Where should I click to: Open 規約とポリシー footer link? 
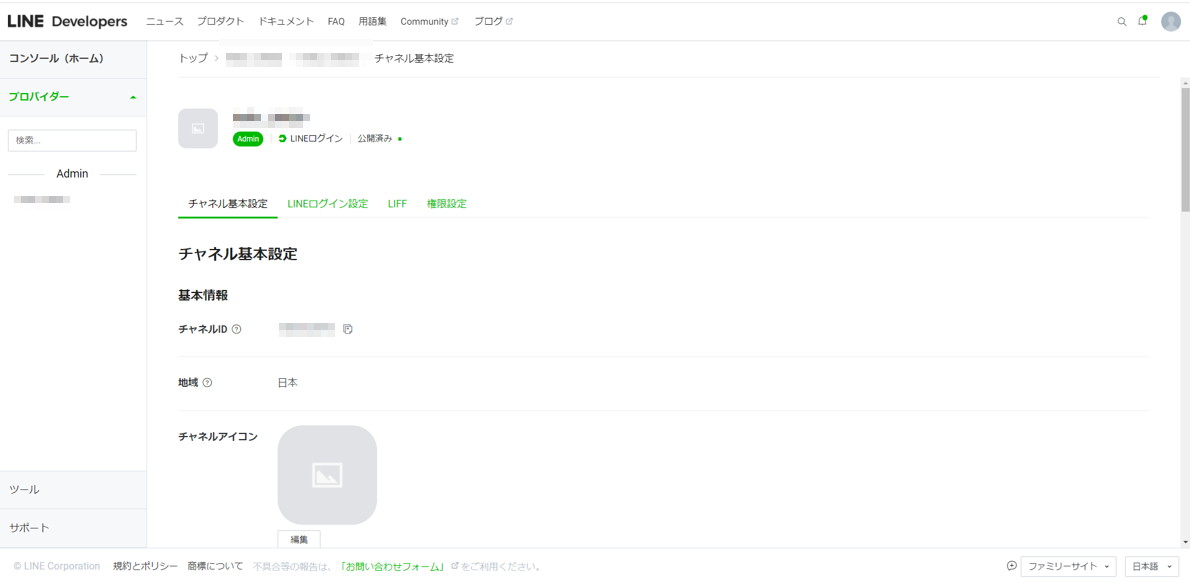pos(145,566)
